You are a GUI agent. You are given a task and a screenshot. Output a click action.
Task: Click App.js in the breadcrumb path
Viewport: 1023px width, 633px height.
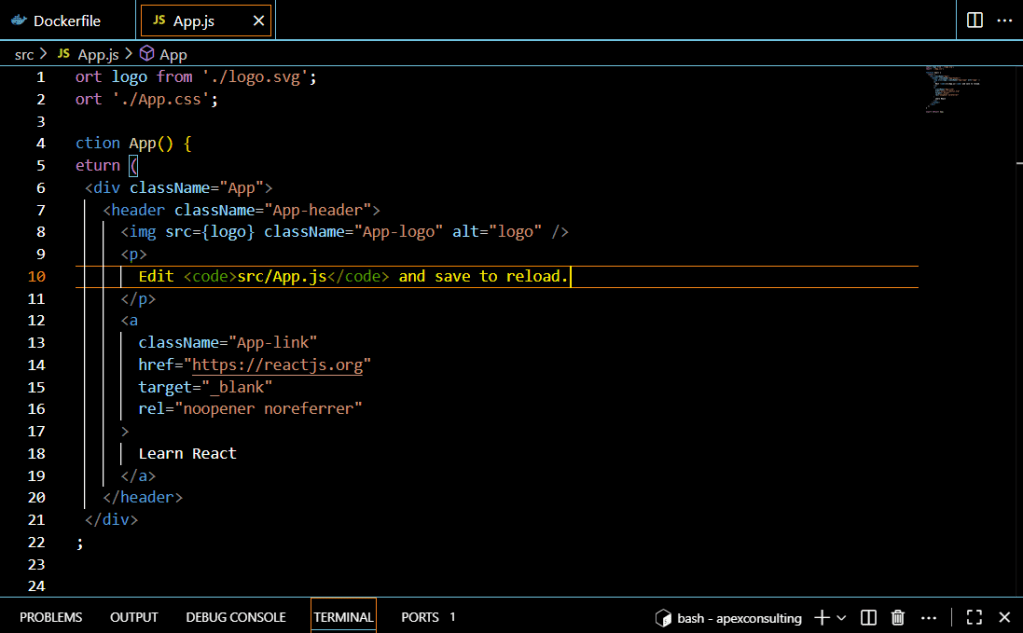tap(97, 55)
